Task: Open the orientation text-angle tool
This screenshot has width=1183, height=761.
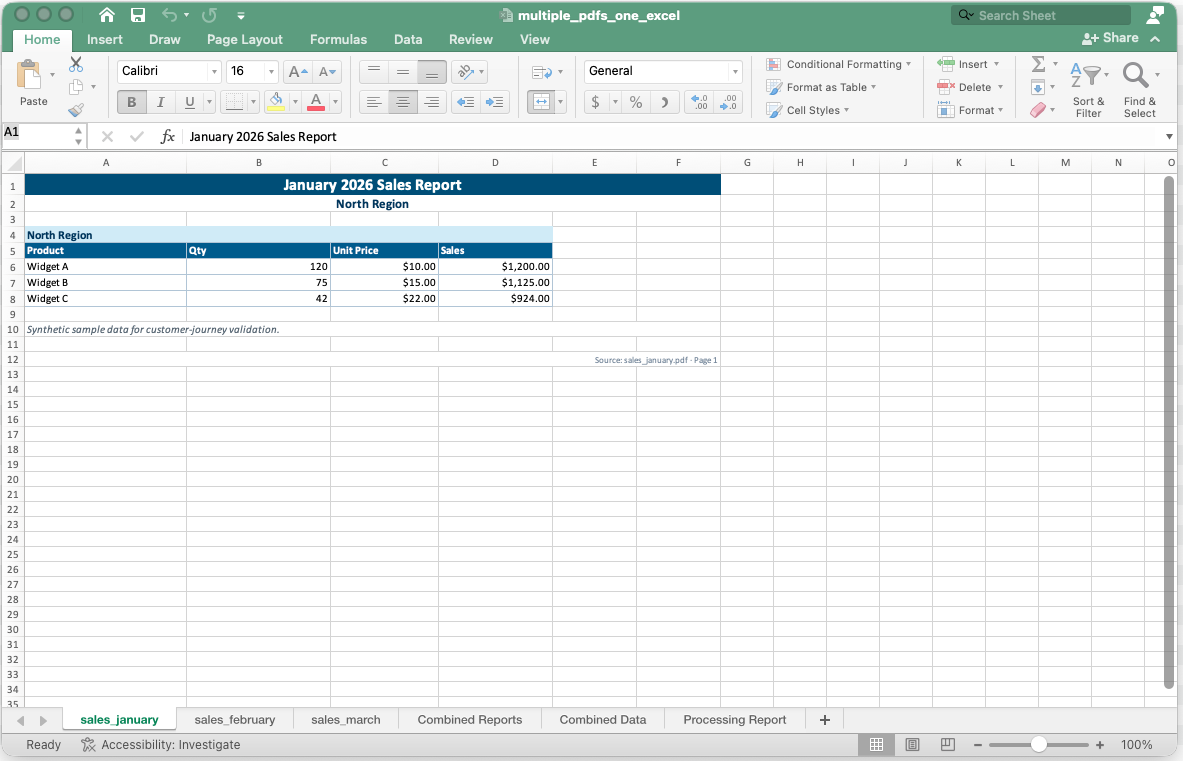Action: pos(466,72)
